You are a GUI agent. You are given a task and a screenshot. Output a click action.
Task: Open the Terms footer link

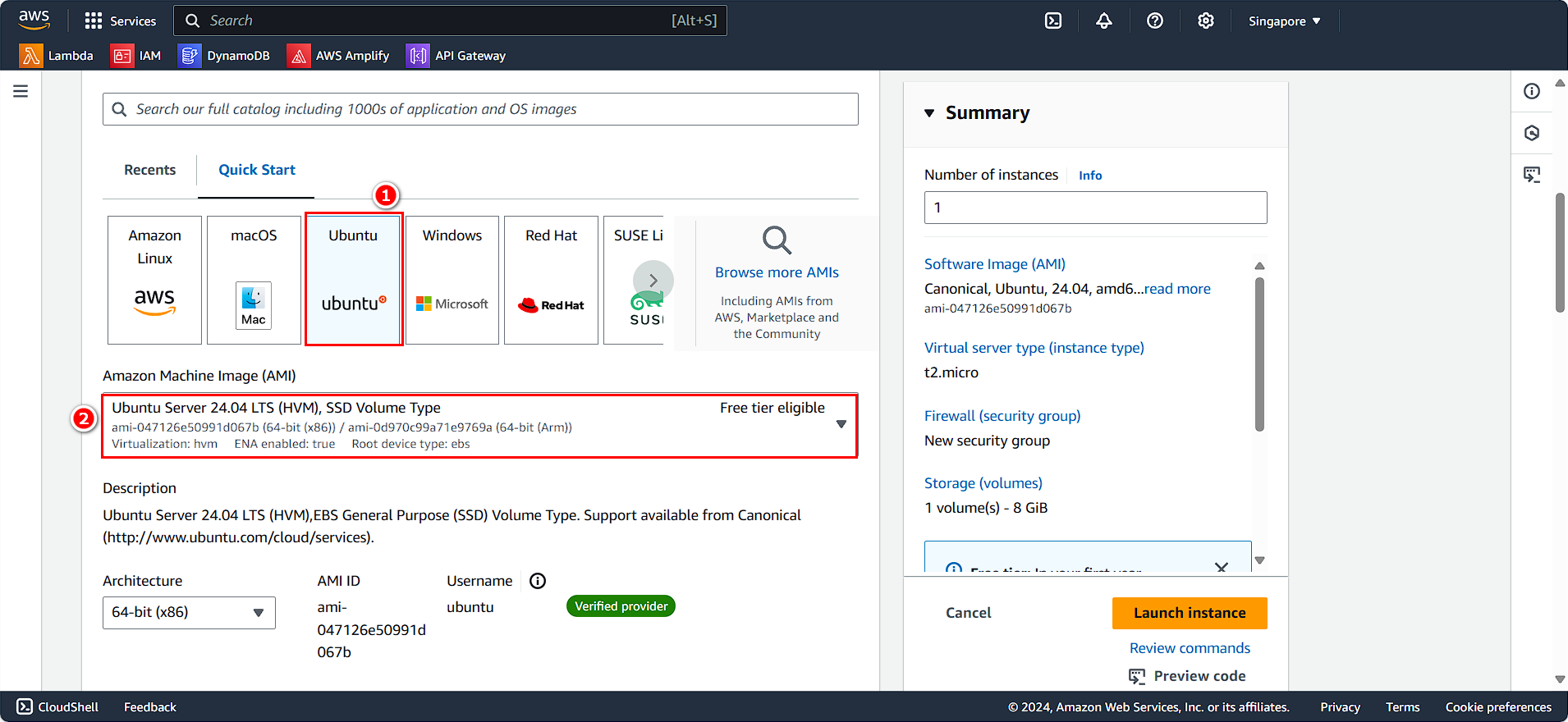point(1402,707)
